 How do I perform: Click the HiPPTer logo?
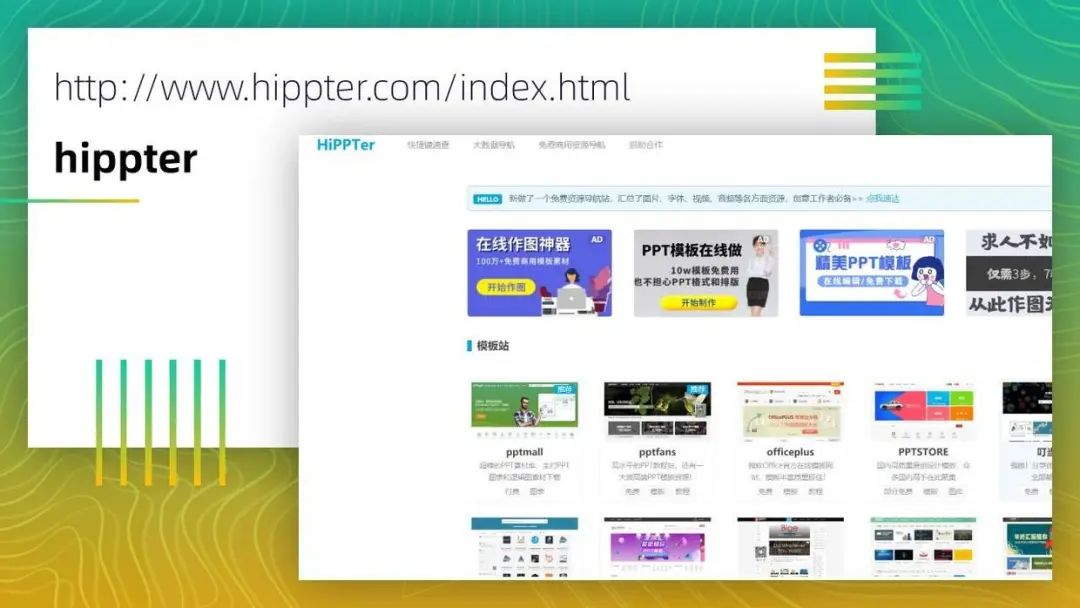(x=346, y=145)
